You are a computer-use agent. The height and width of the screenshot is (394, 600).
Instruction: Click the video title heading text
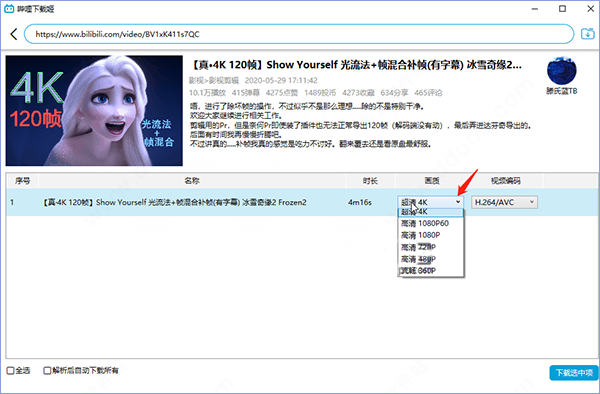355,65
